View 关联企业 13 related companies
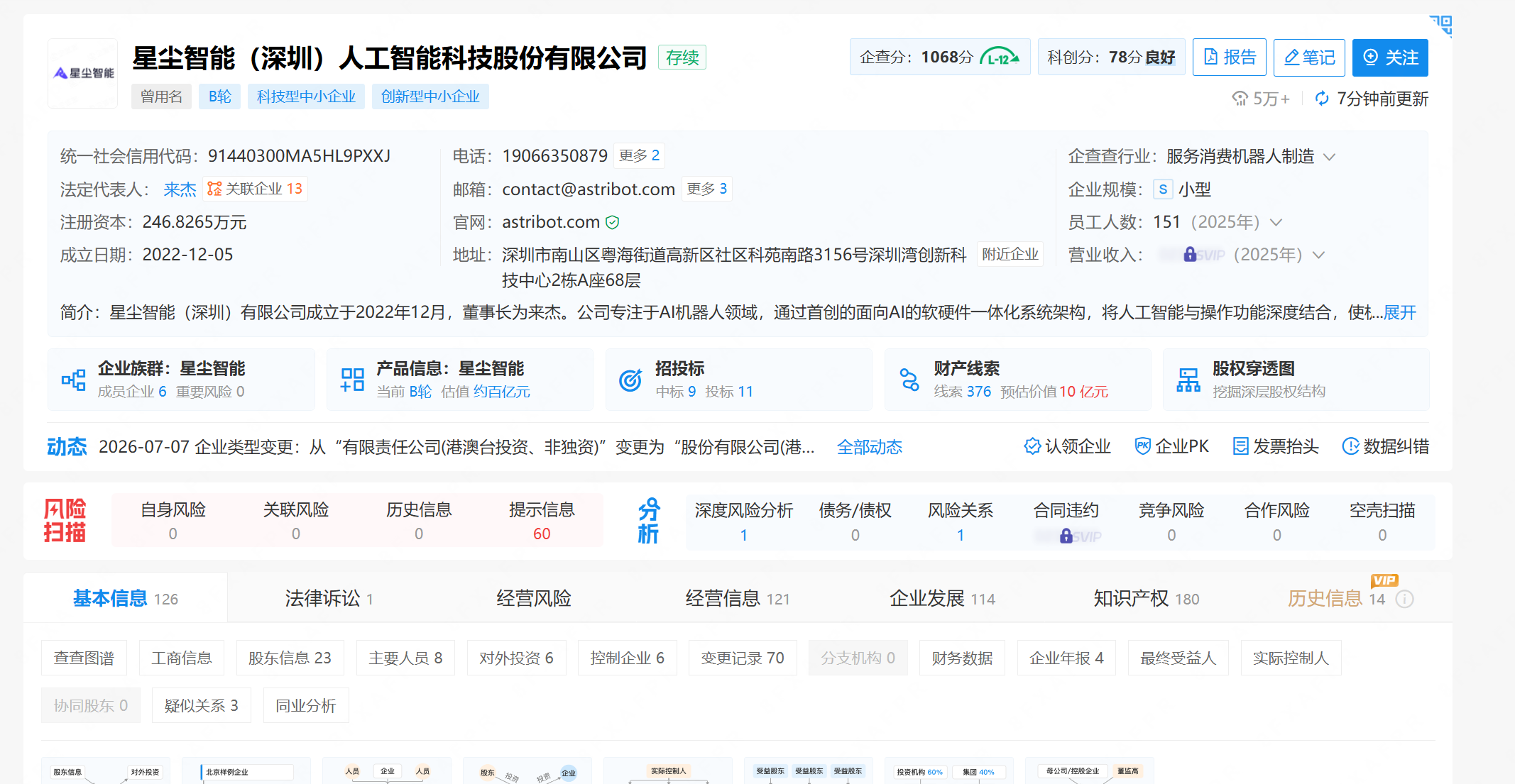 pyautogui.click(x=255, y=189)
